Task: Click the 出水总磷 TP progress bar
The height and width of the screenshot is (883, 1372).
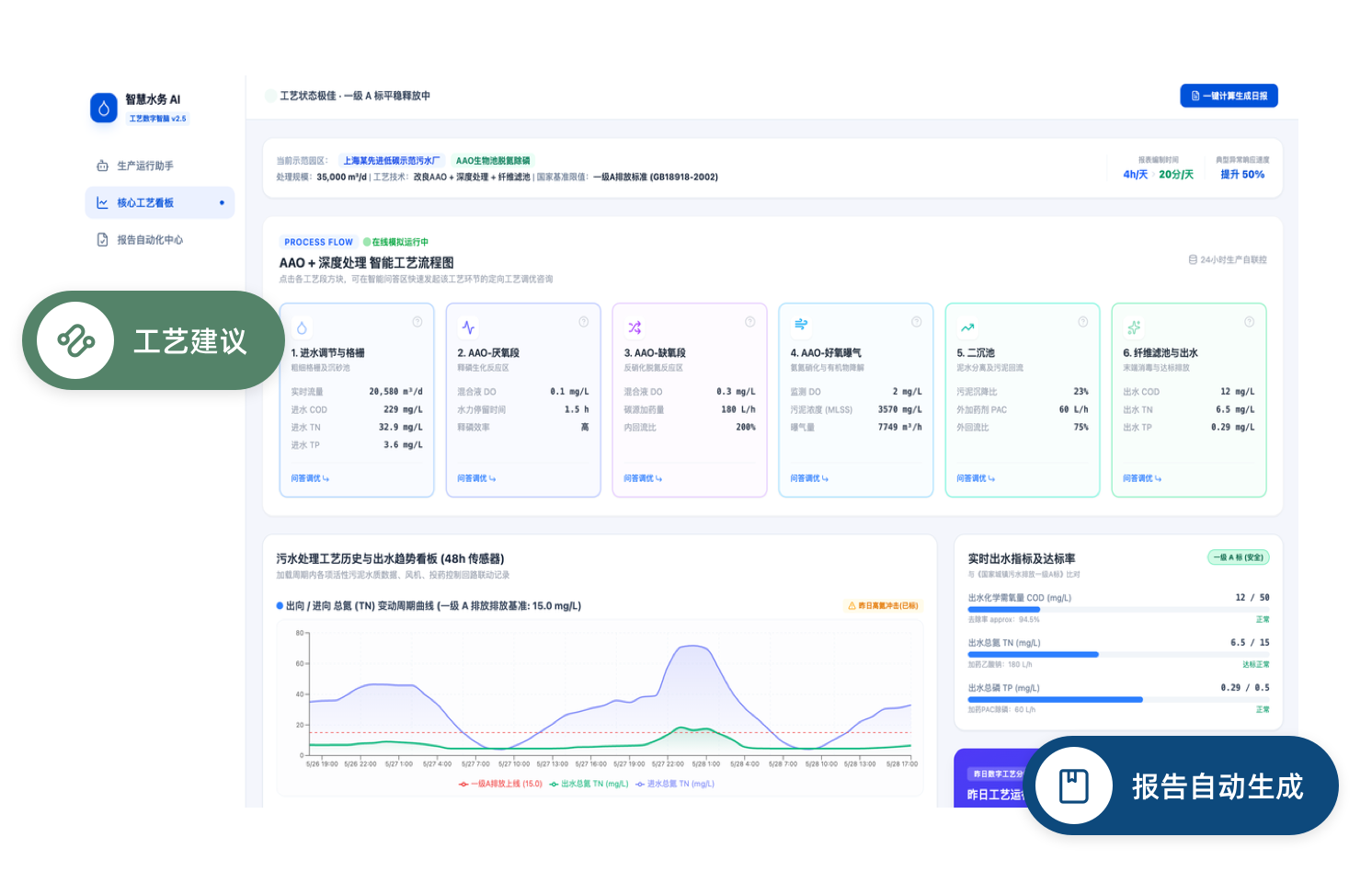Action: 1118,700
